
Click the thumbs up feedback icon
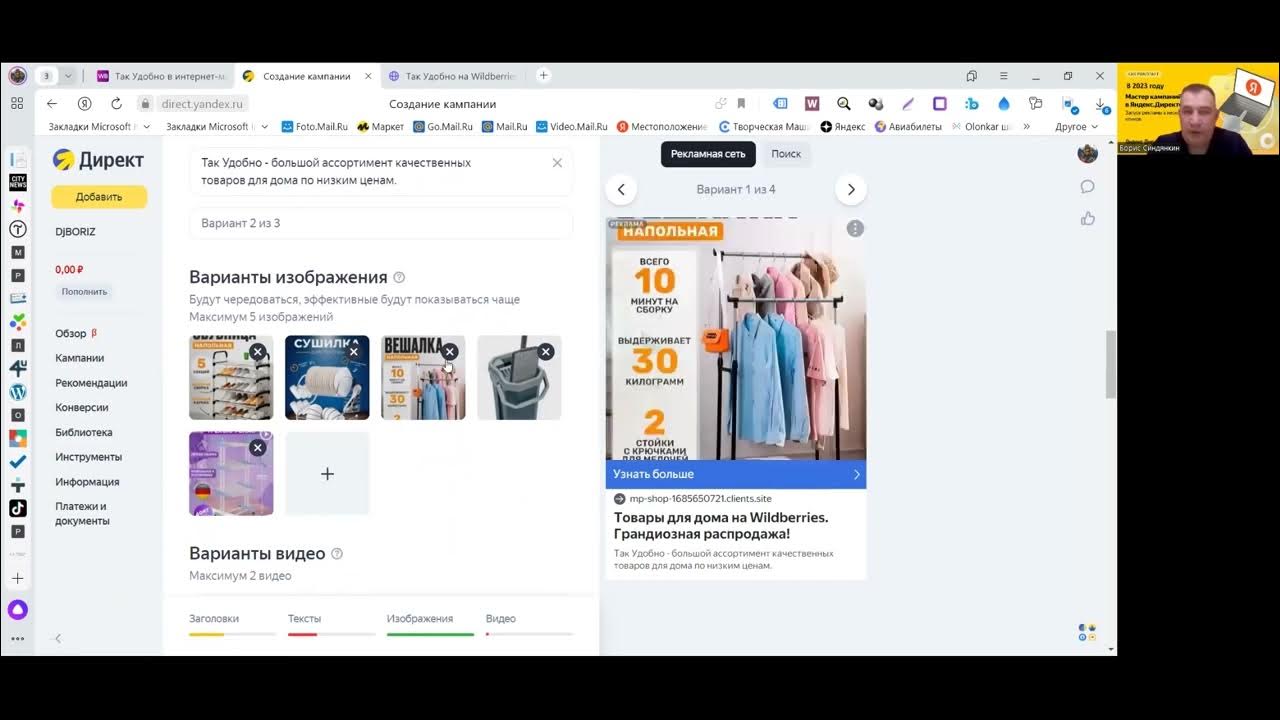(x=1088, y=218)
